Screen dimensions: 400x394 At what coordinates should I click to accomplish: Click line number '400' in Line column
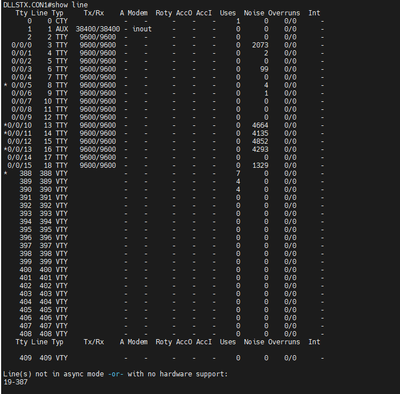point(46,269)
